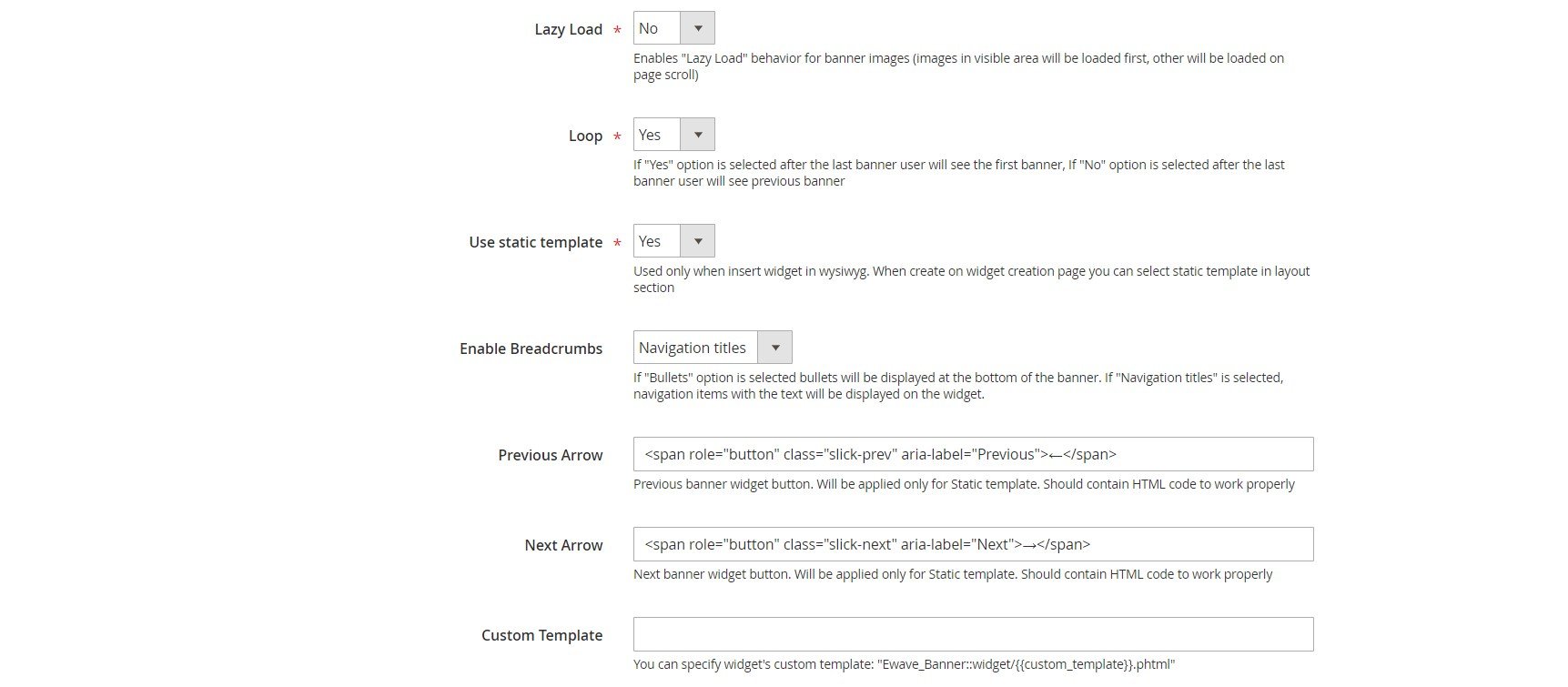Click the Lazy Load field label
The width and height of the screenshot is (1568, 687).
568,29
